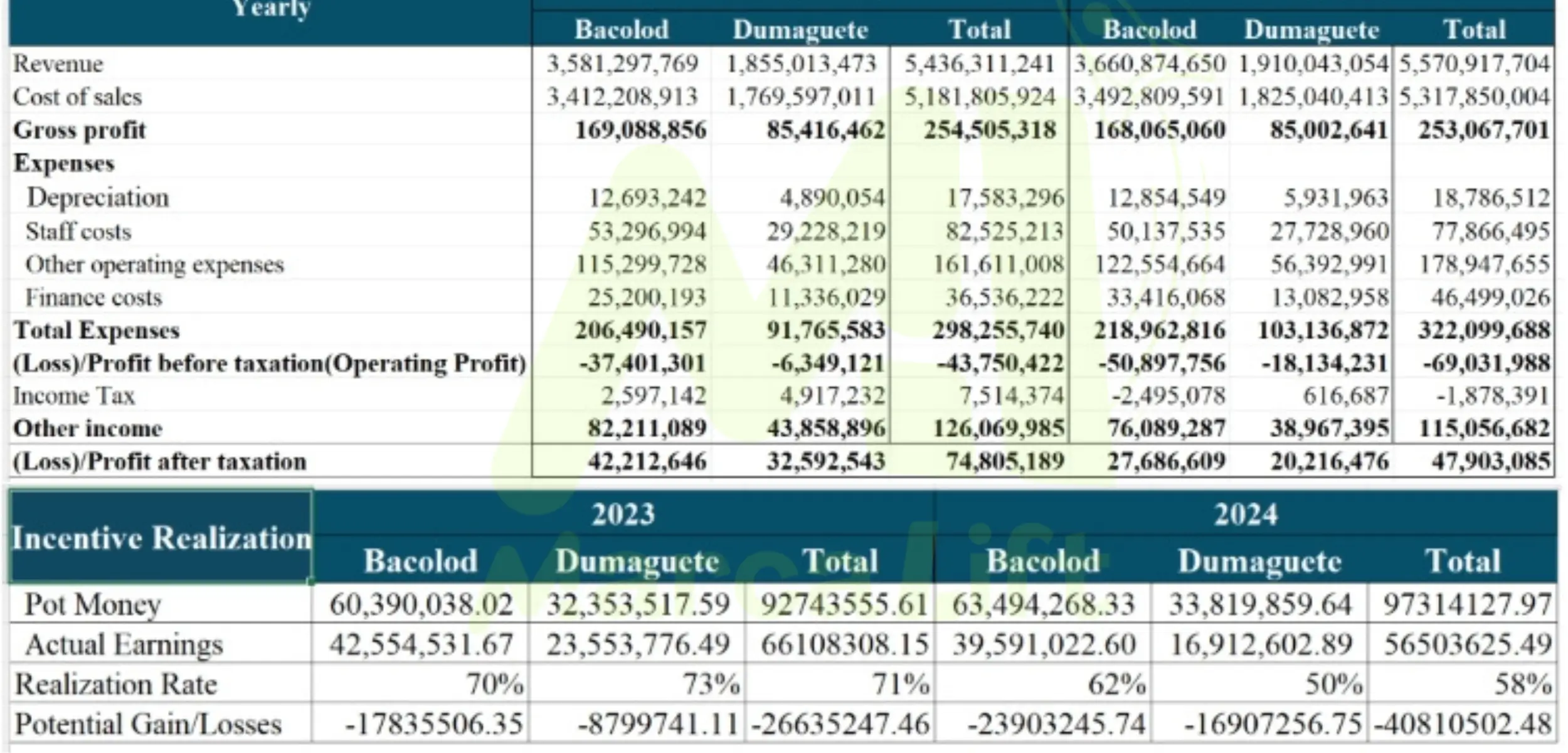
Task: Click operating loss value -69,031,988
Action: tap(1485, 363)
